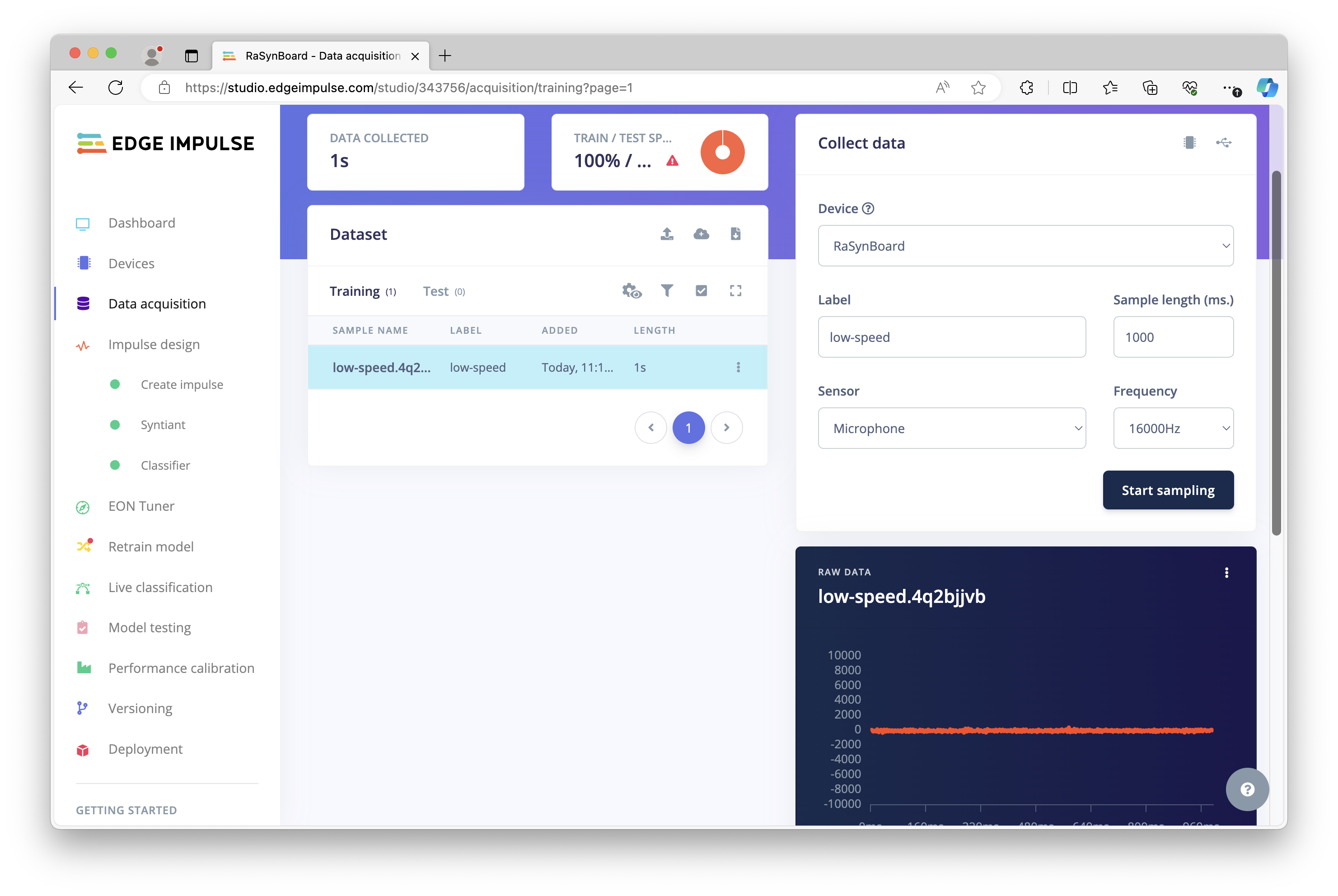Click Start sampling button
This screenshot has width=1338, height=896.
pyautogui.click(x=1168, y=490)
